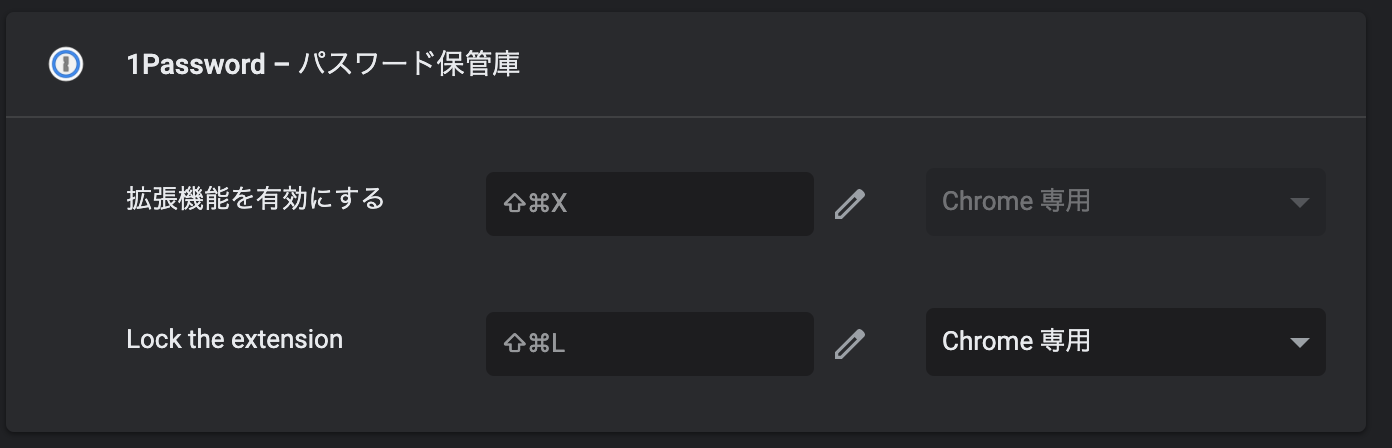Viewport: 1392px width, 448px height.
Task: Open the scope dropdown for 拡張機能を有効にする
Action: click(1125, 202)
